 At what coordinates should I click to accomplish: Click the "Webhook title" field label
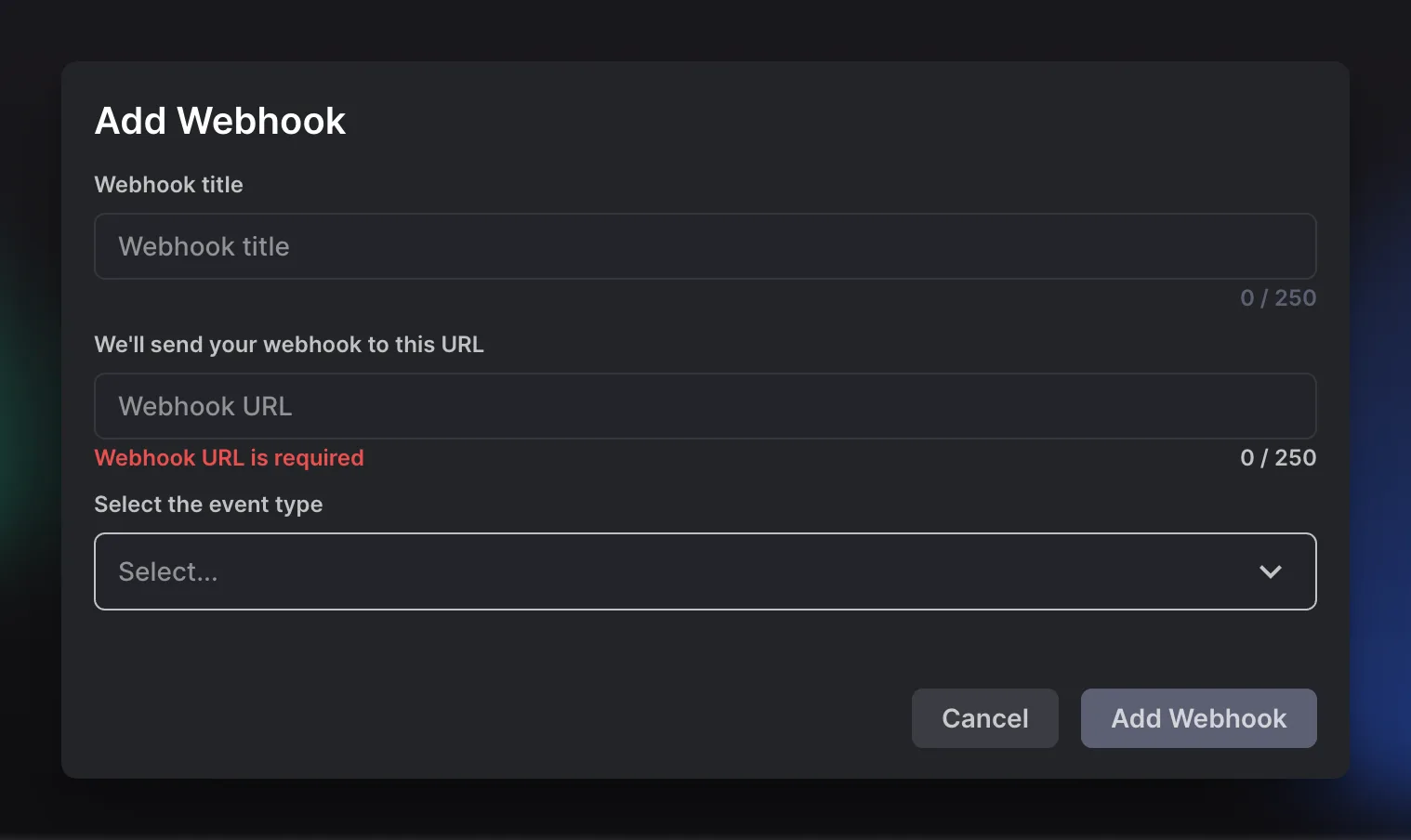(x=168, y=185)
